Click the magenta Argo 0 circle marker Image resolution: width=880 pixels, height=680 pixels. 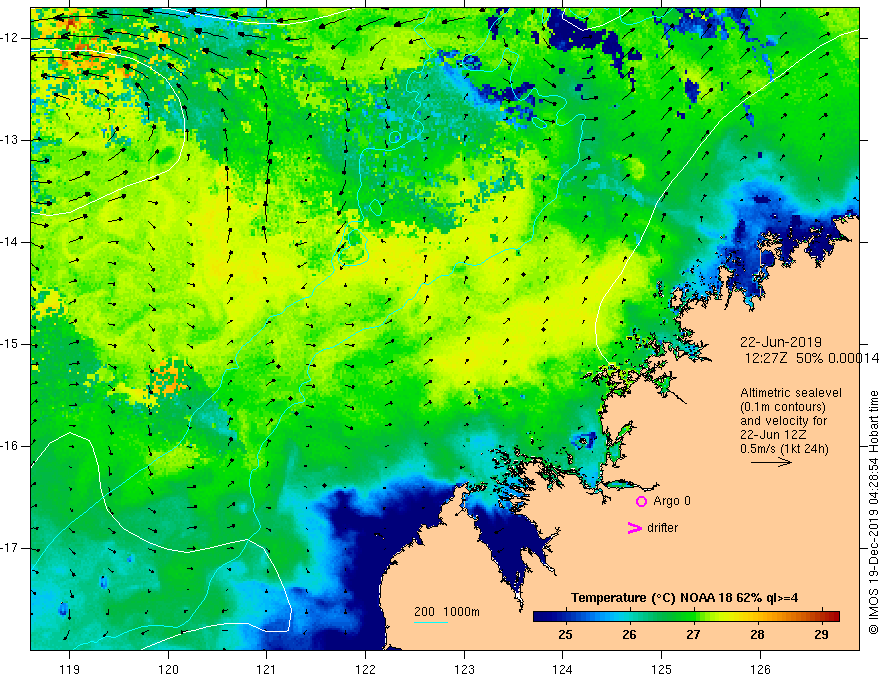(641, 502)
